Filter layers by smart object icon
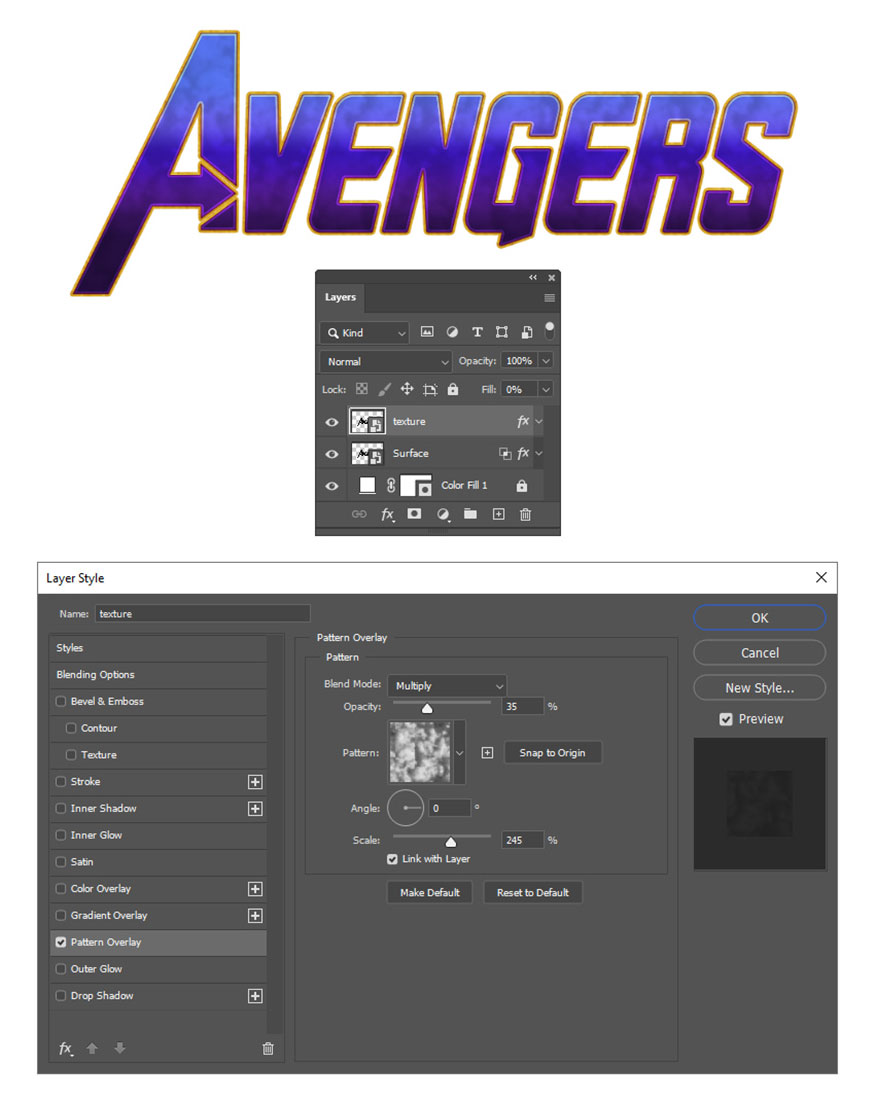The height and width of the screenshot is (1101, 875). pyautogui.click(x=527, y=332)
